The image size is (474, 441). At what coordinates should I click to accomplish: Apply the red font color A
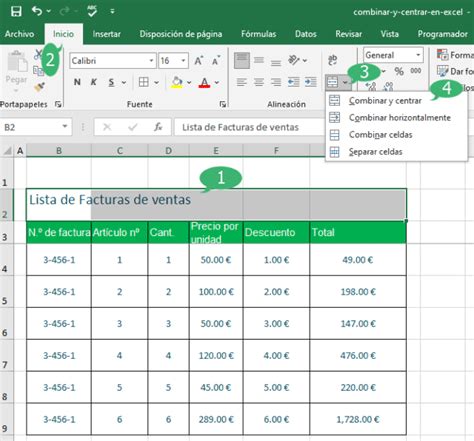tap(204, 82)
